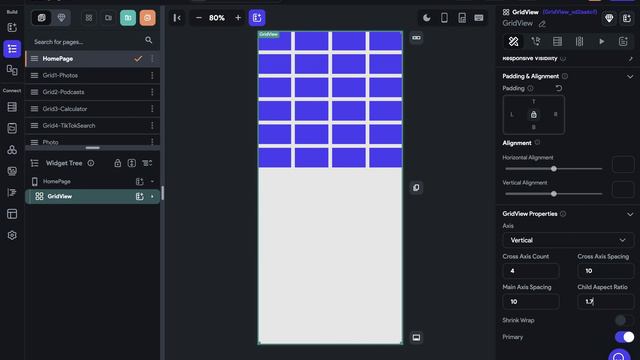Open the Theme Settings layout sidebar icon

coord(12,214)
